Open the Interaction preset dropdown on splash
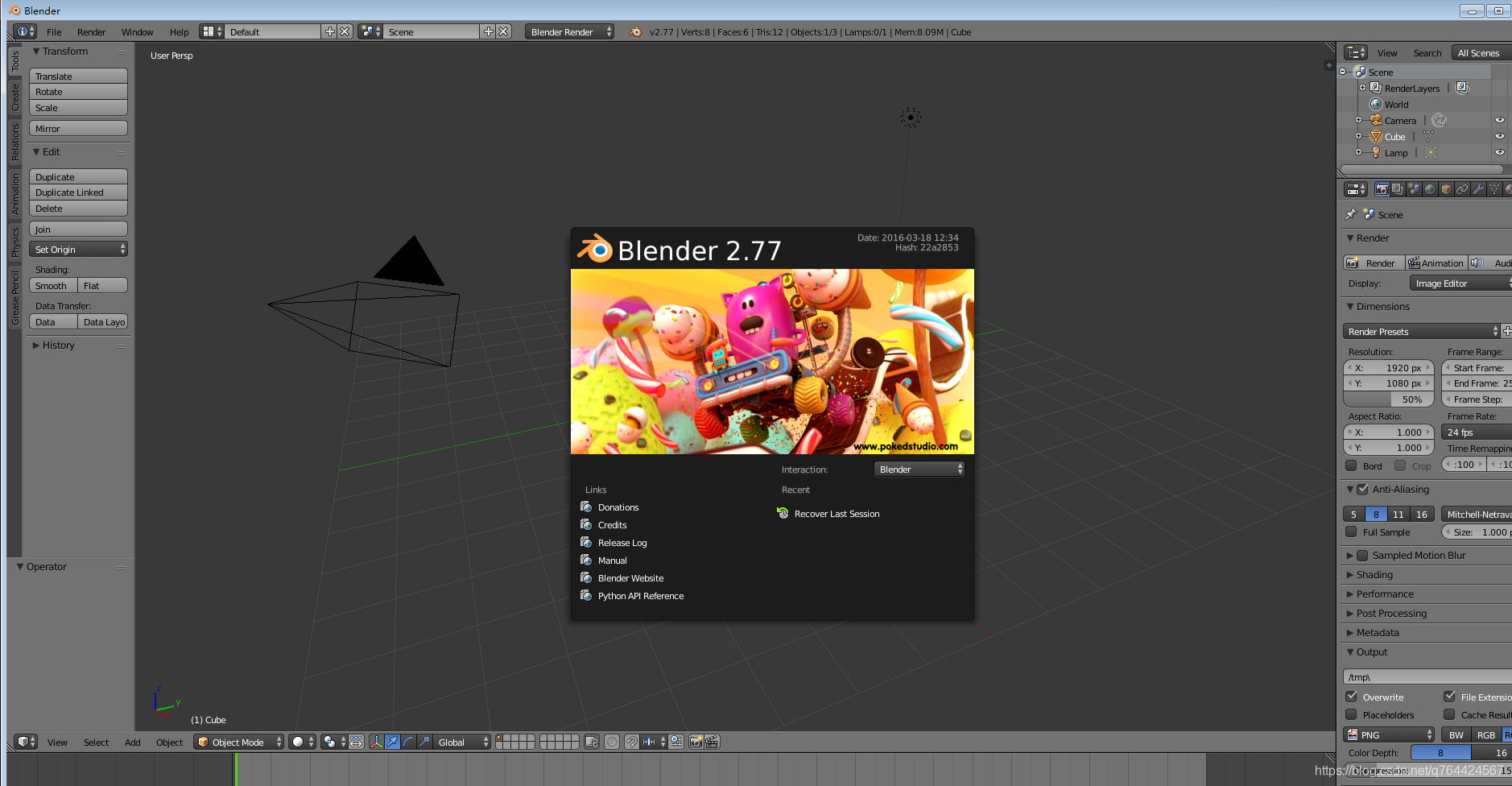This screenshot has height=786, width=1512. 919,469
